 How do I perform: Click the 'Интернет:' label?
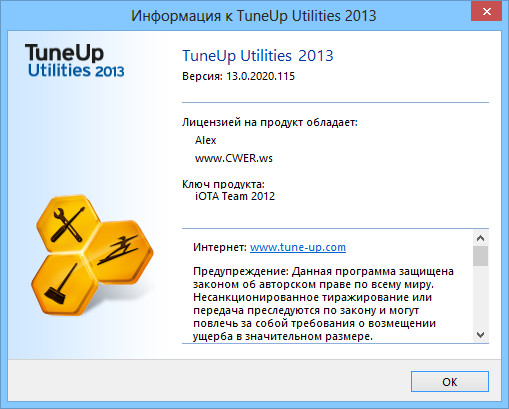pyautogui.click(x=220, y=247)
